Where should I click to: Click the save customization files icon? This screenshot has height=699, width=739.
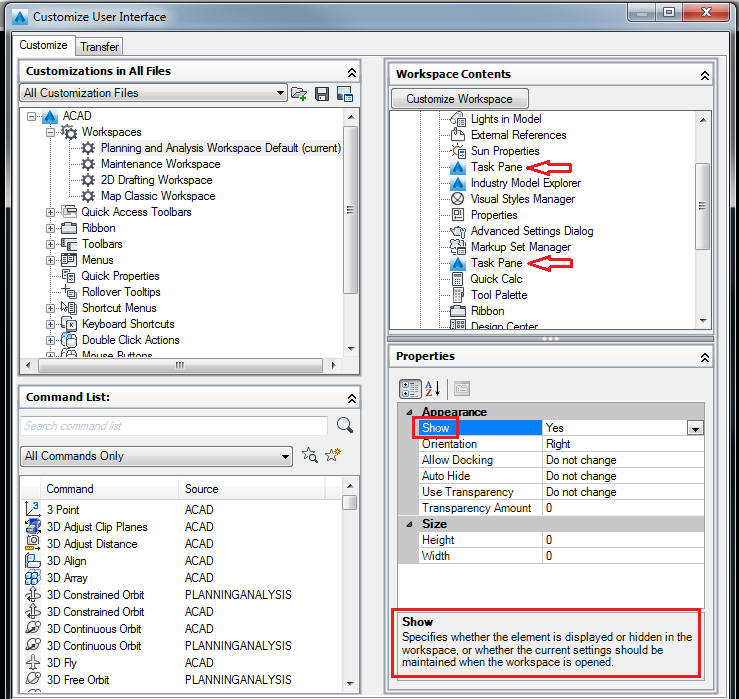tap(322, 94)
